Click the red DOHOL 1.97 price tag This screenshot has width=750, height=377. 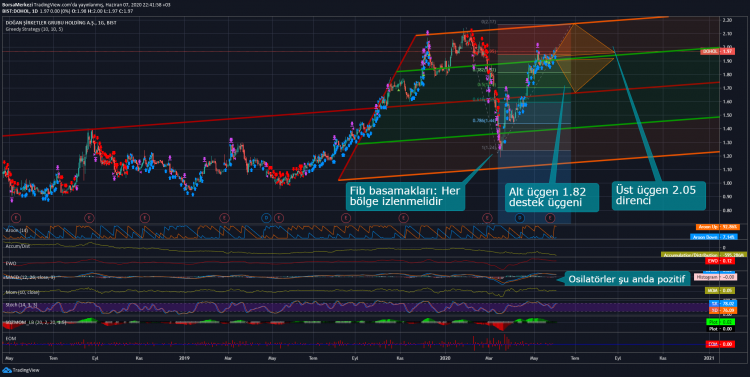pos(717,51)
